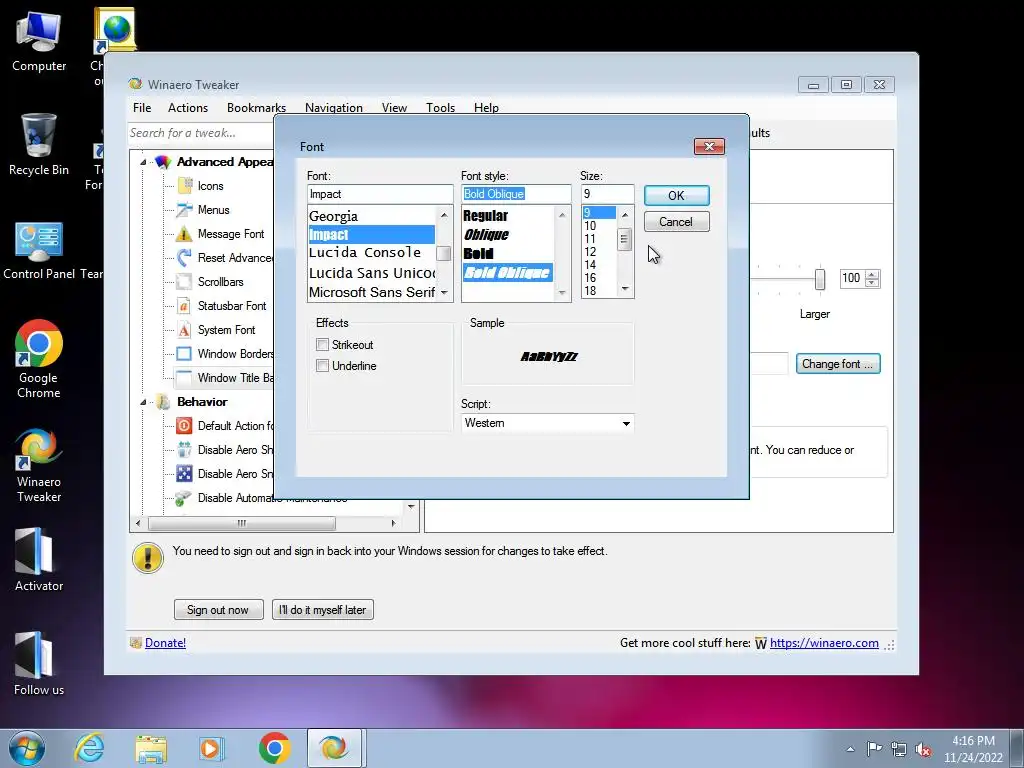Click the System Font icon

(184, 330)
